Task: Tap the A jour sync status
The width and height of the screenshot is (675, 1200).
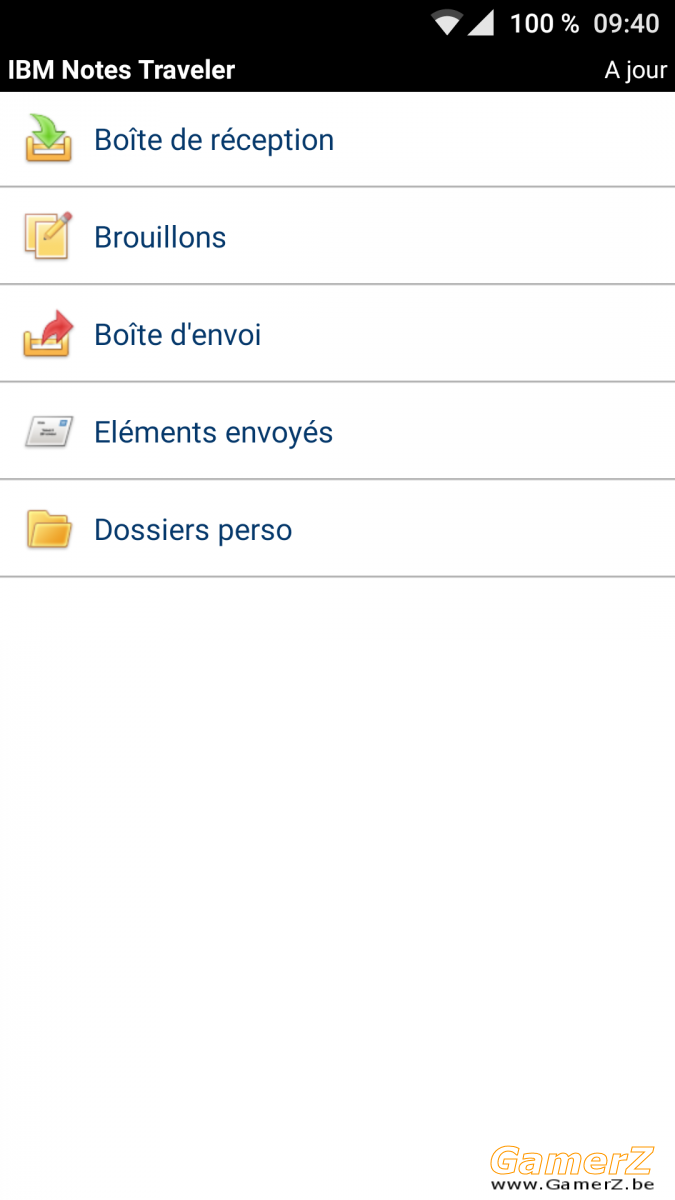Action: [x=636, y=71]
